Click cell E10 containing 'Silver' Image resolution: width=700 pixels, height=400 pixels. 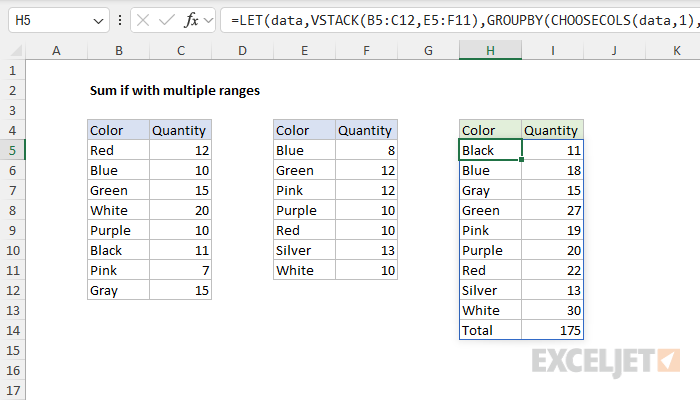point(304,250)
